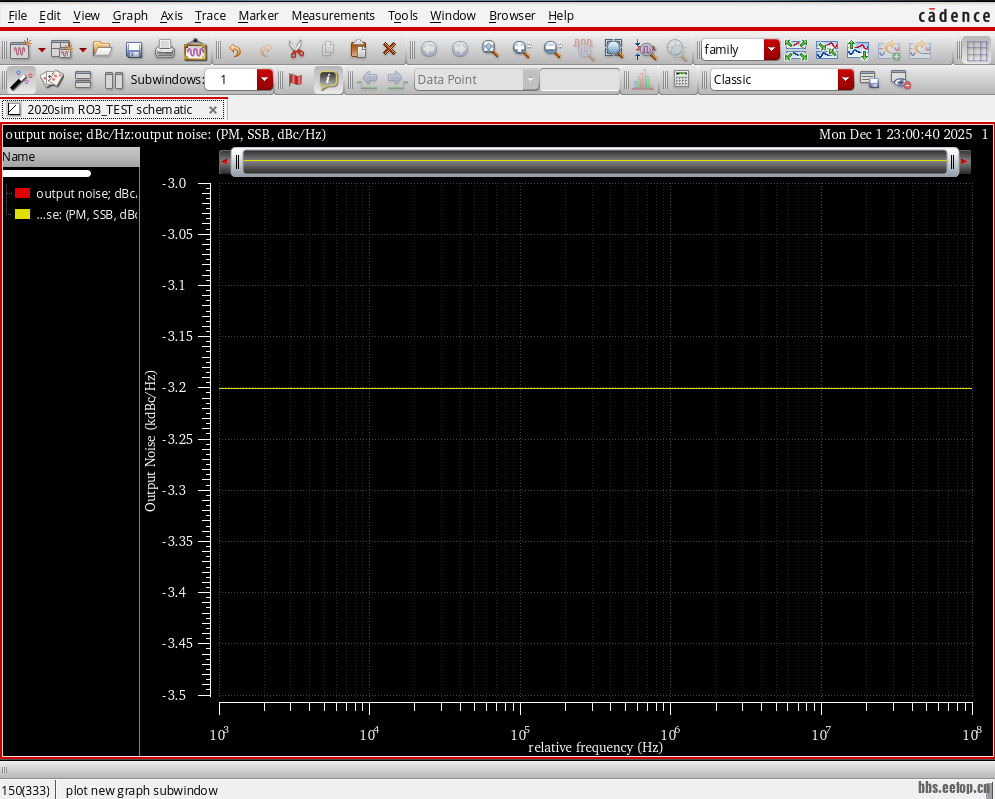Click the red flag marker icon
Screen dimensions: 995x799
click(295, 80)
